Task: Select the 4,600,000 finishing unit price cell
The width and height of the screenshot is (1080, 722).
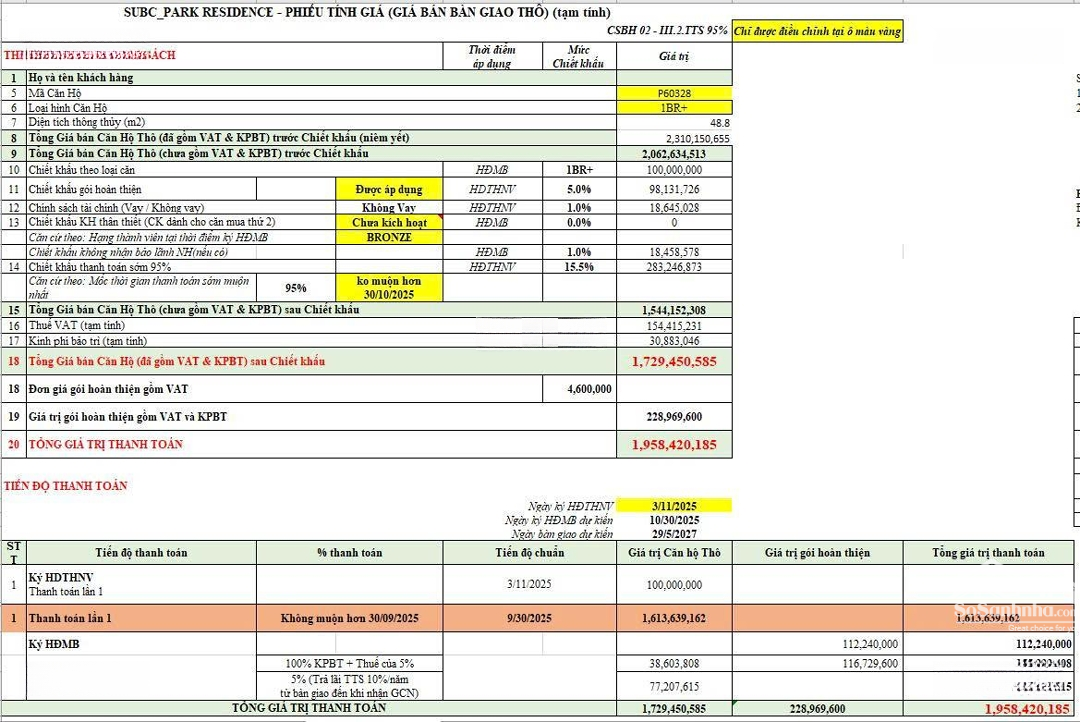Action: [580, 389]
